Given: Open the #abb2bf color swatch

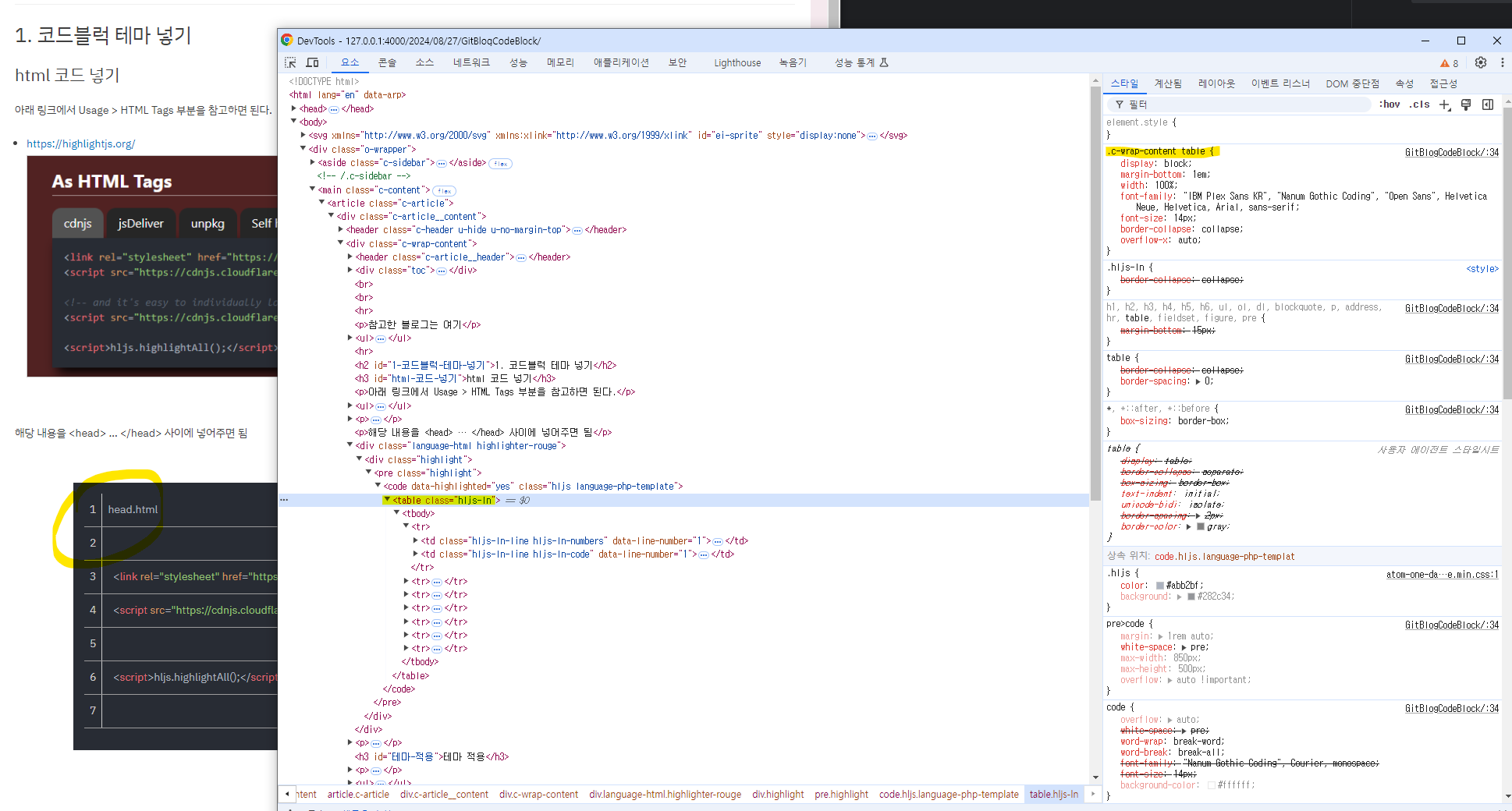Looking at the screenshot, I should (1159, 586).
